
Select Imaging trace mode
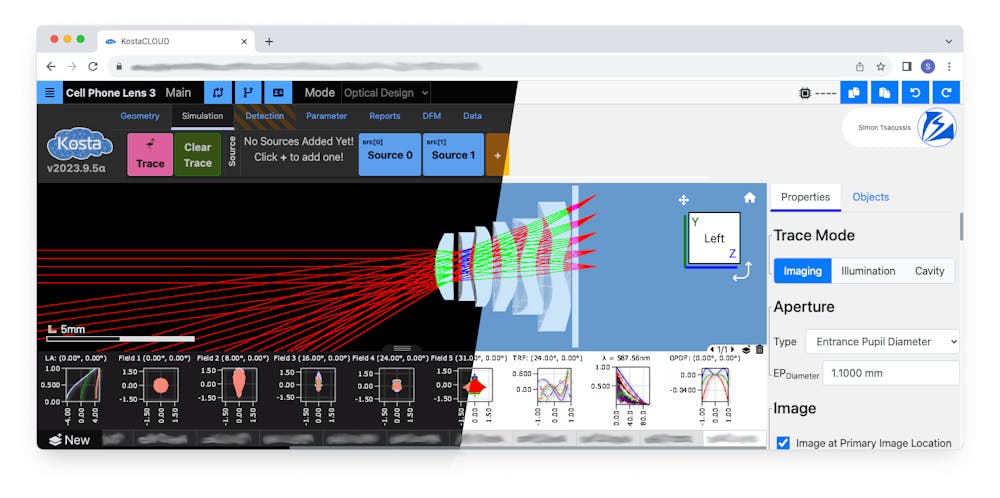tap(802, 271)
